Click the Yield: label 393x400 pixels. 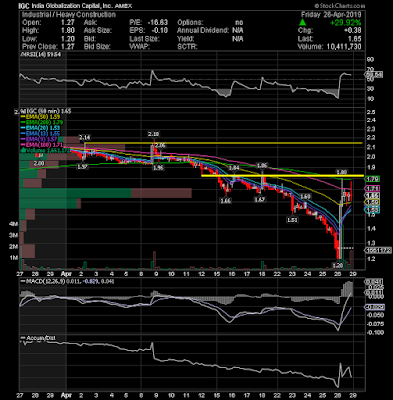186,39
